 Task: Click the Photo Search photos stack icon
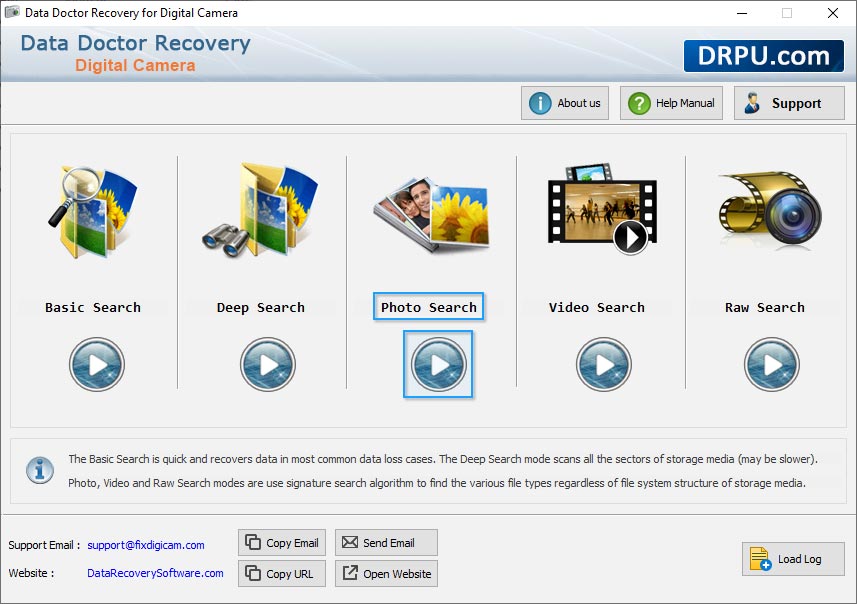click(x=431, y=214)
